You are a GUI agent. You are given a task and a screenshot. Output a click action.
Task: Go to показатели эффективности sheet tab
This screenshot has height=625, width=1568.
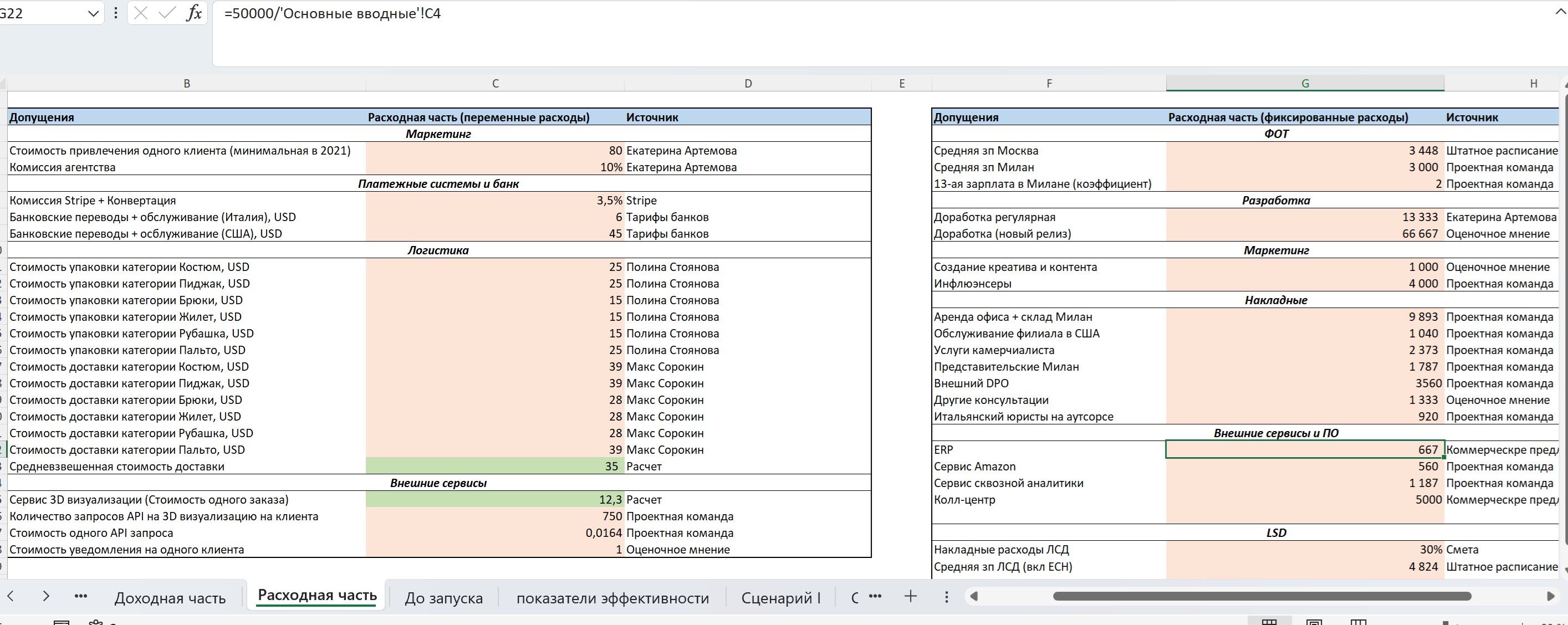coord(612,598)
